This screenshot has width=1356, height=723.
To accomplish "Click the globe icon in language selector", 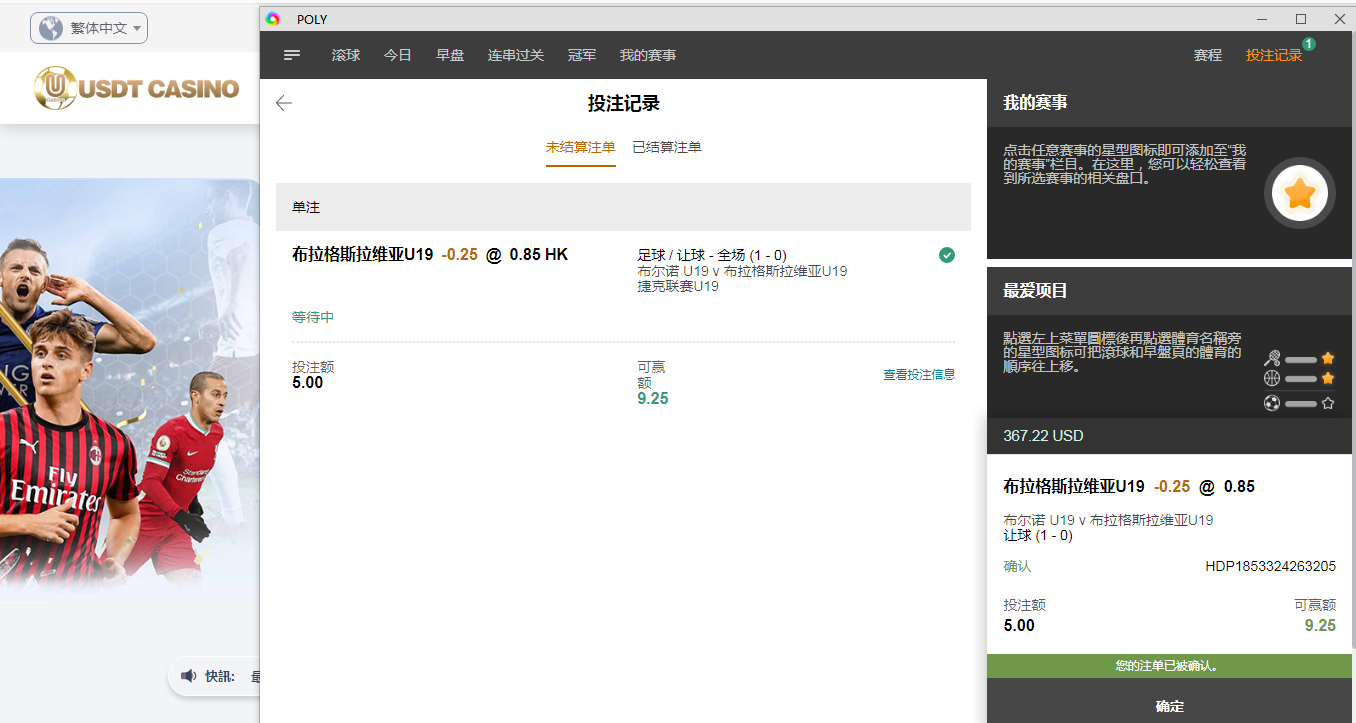I will coord(50,28).
